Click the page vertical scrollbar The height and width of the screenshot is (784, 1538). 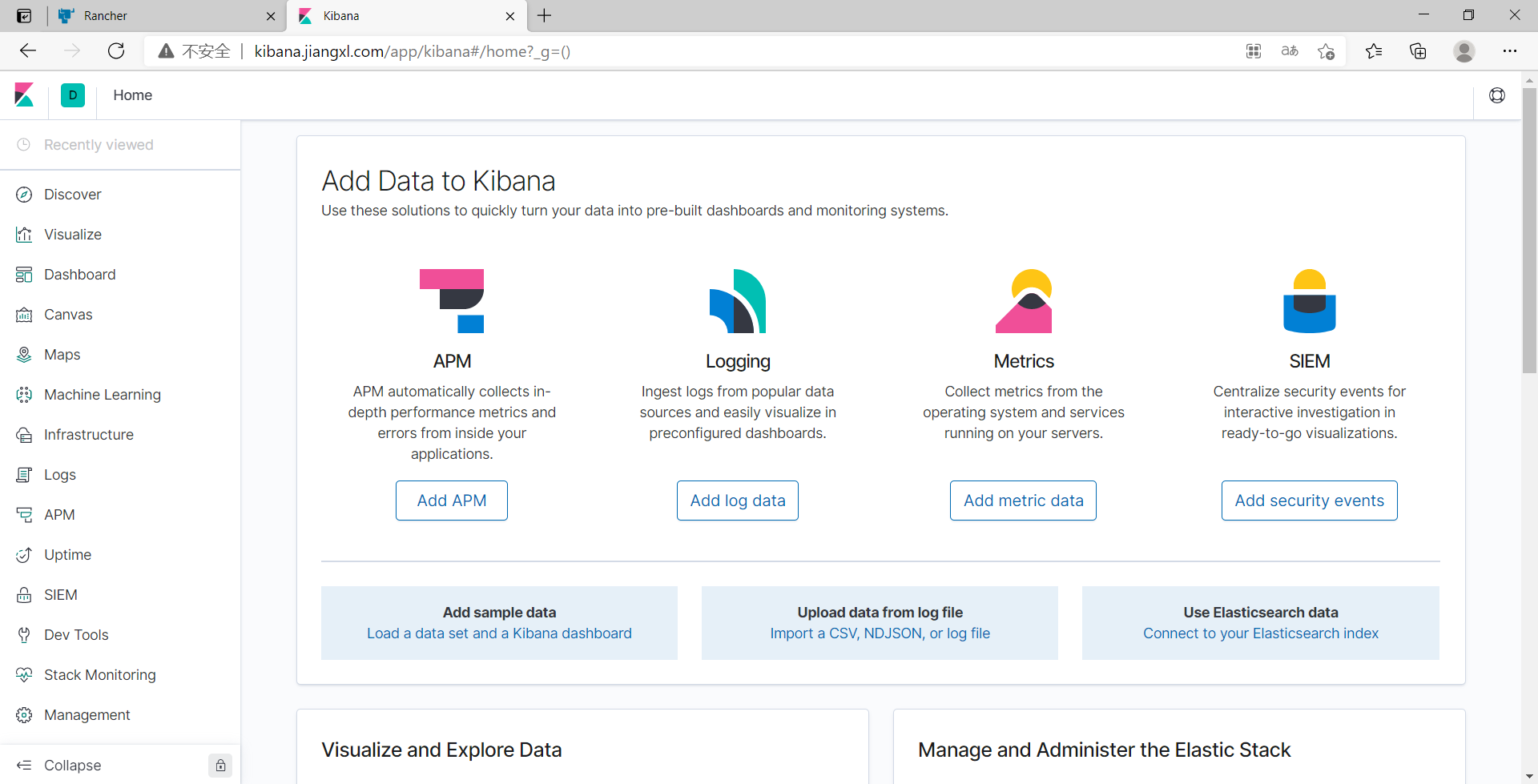coord(1529,231)
